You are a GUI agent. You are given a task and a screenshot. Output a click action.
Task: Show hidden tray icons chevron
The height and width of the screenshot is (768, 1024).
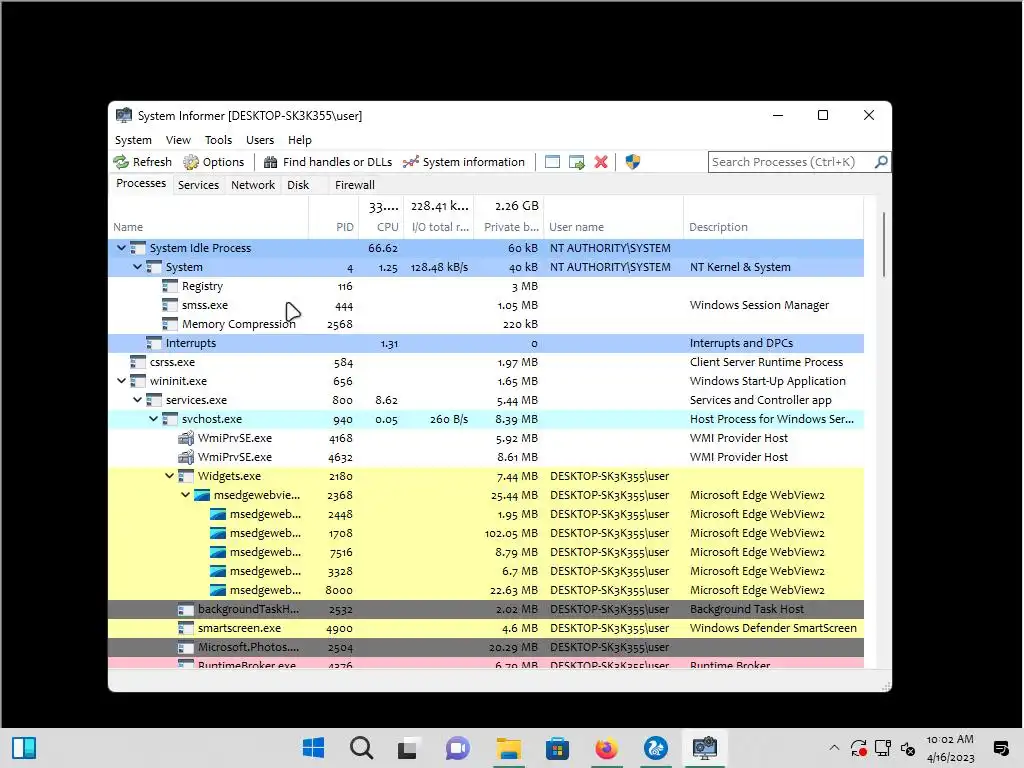(834, 747)
